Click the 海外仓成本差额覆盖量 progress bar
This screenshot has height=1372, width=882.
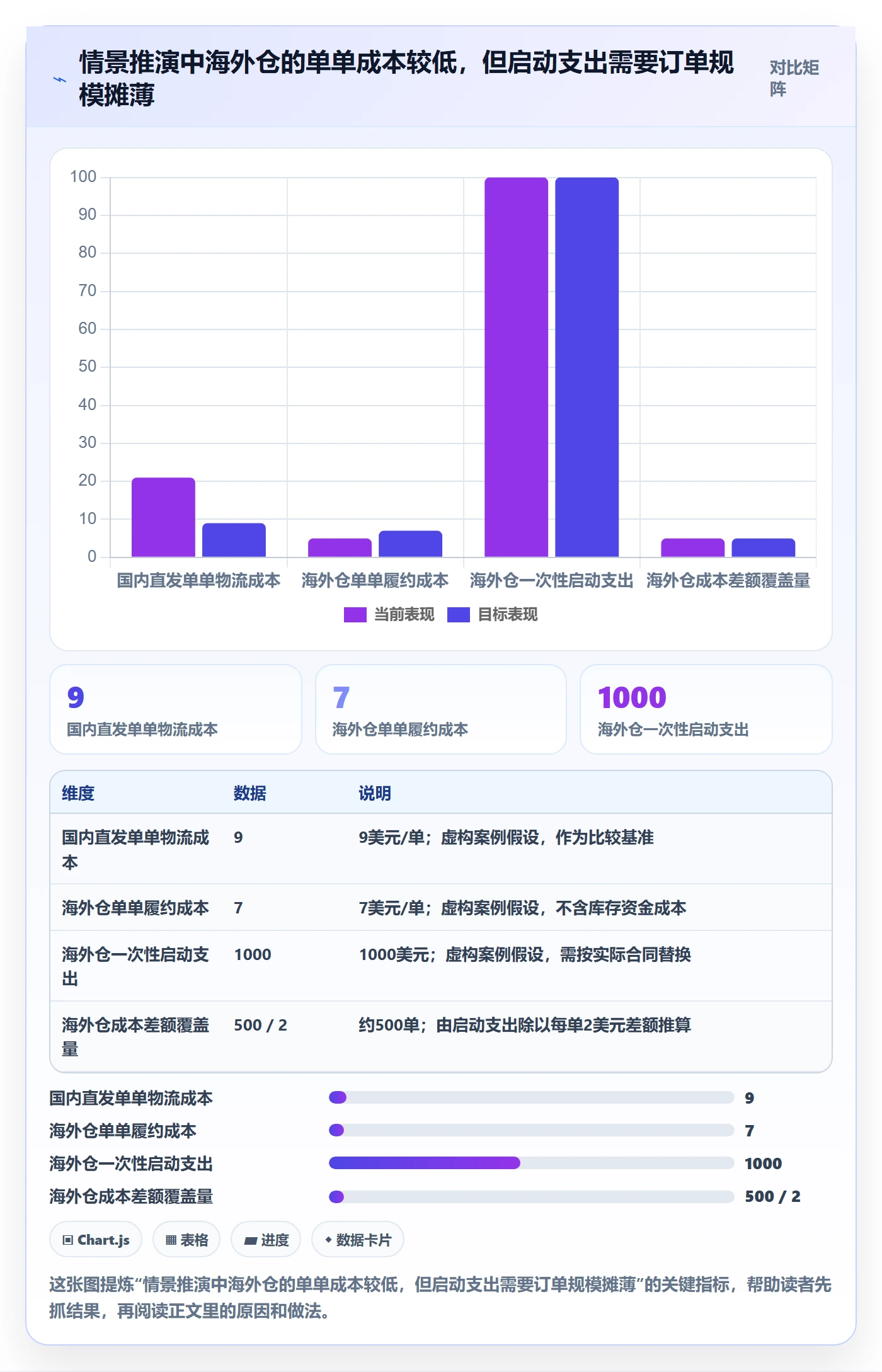532,1196
